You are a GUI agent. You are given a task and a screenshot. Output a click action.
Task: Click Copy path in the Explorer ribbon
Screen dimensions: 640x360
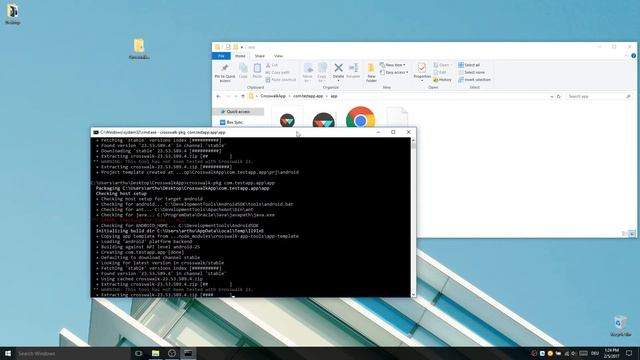[278, 72]
